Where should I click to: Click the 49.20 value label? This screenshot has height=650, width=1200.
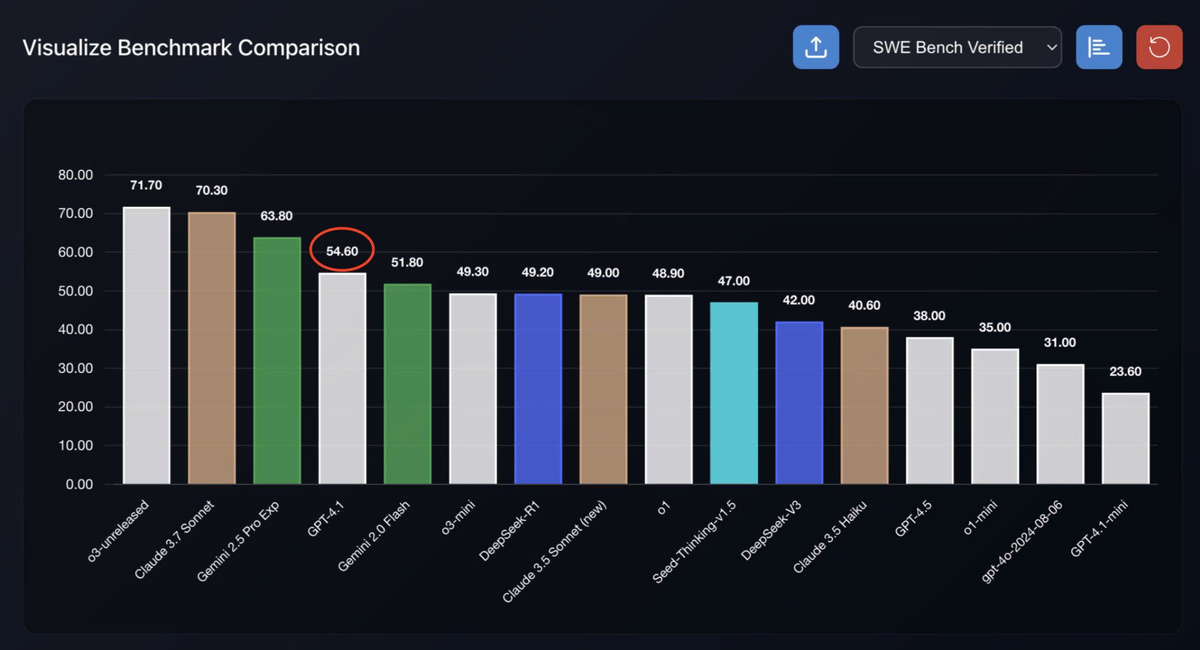(x=538, y=271)
